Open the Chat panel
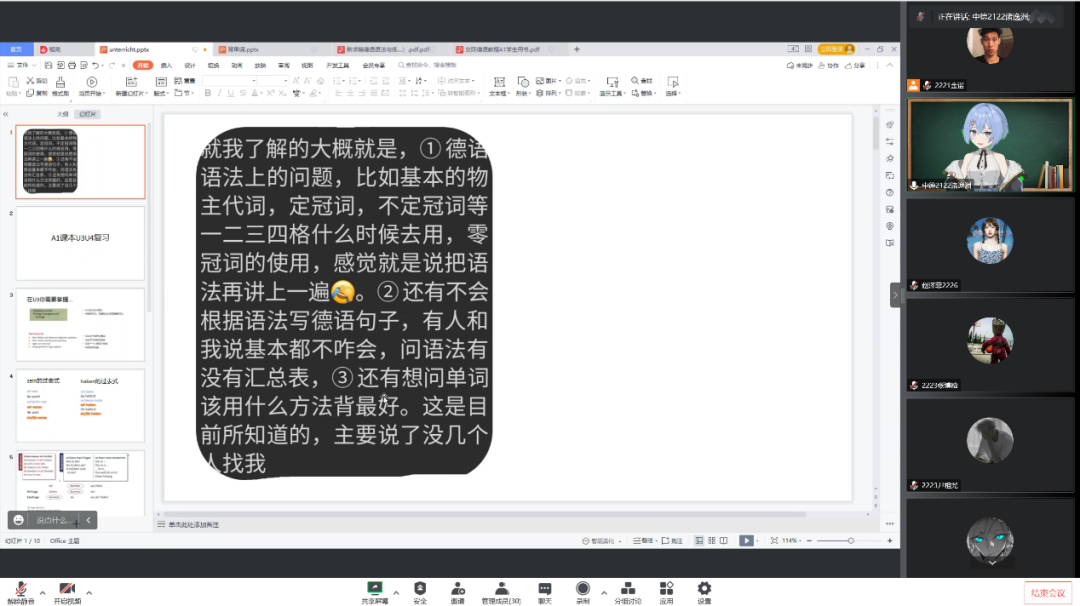 coord(544,588)
